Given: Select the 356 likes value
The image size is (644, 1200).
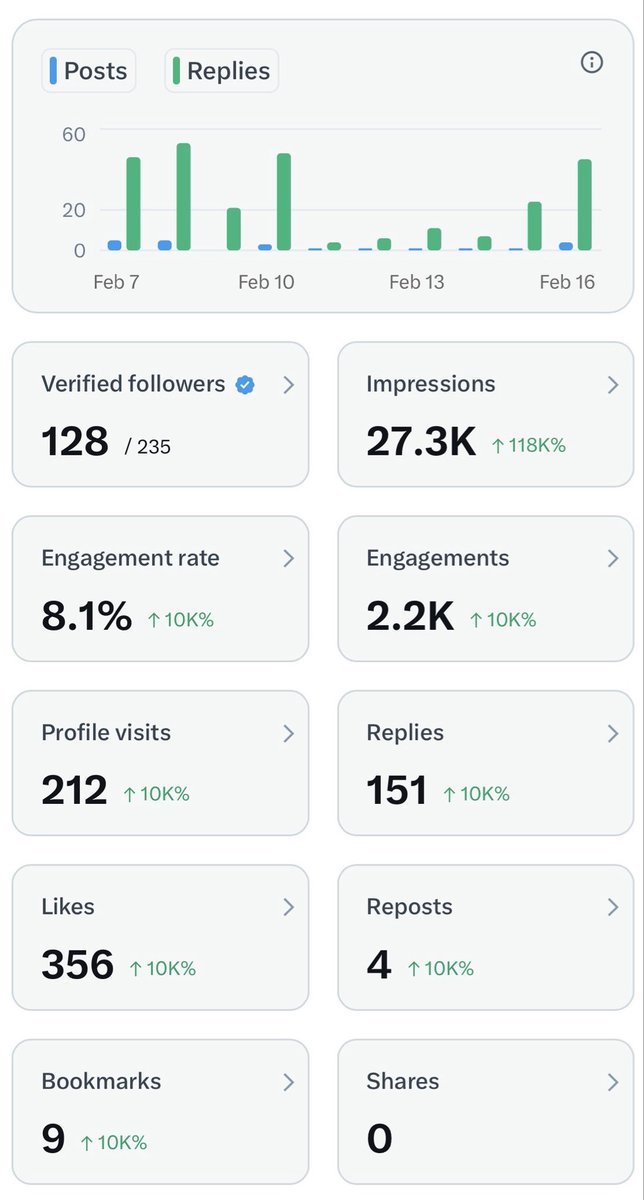Looking at the screenshot, I should (78, 964).
